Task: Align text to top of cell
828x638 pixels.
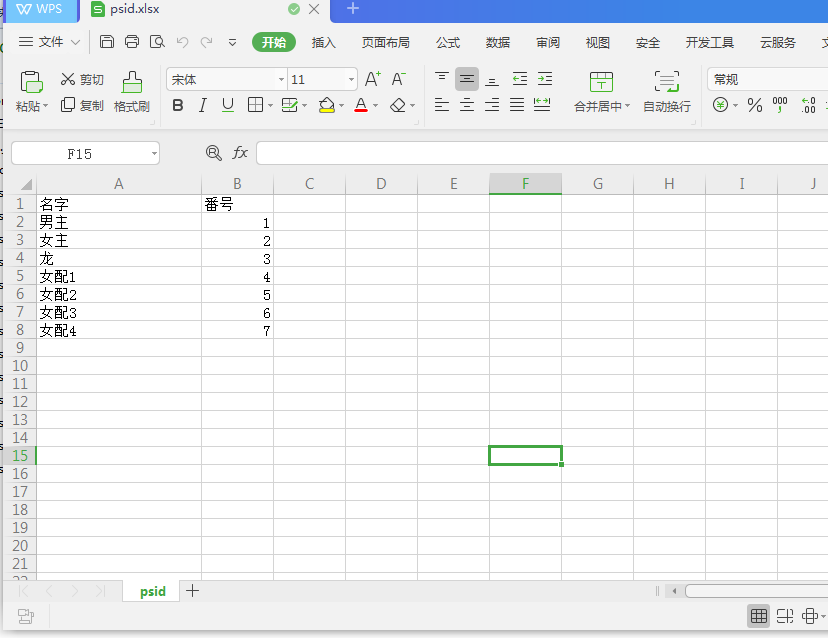Action: coord(442,79)
